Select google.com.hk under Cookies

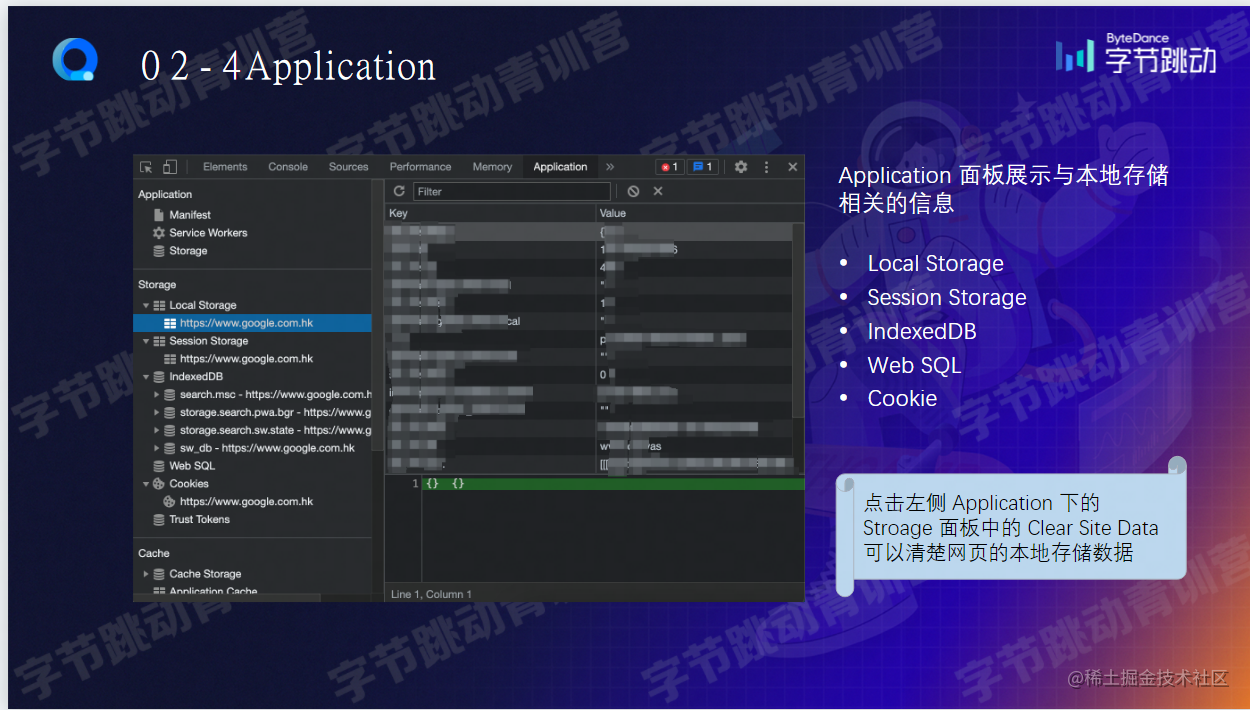[246, 502]
